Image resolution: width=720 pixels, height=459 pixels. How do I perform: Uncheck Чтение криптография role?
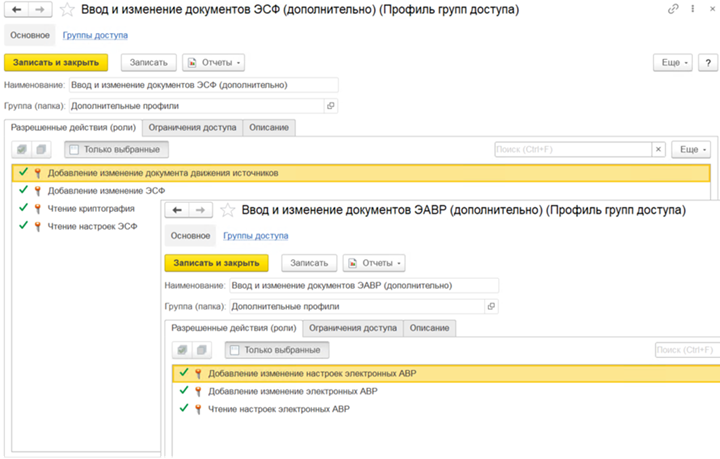[23, 208]
